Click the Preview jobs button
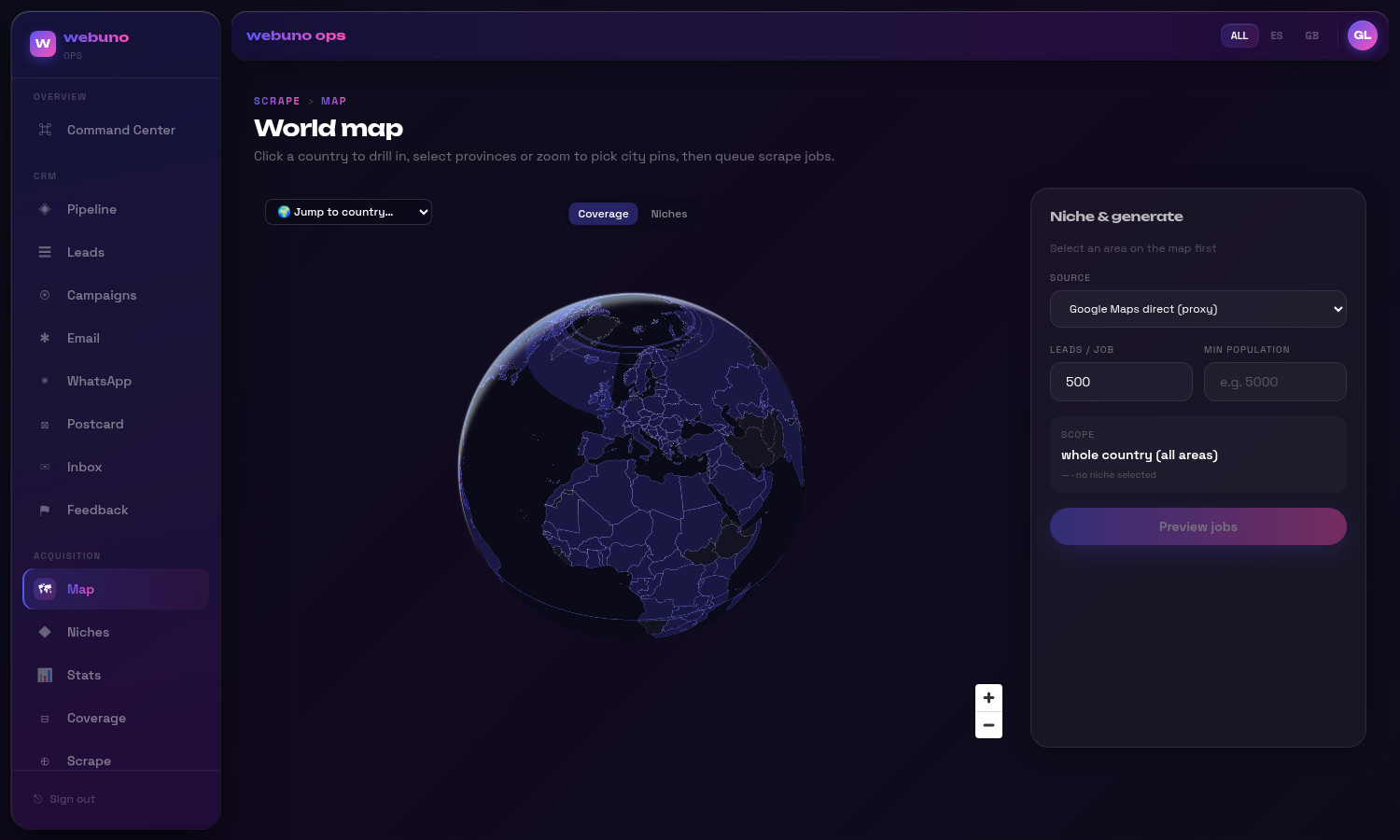Image resolution: width=1400 pixels, height=840 pixels. click(x=1198, y=526)
